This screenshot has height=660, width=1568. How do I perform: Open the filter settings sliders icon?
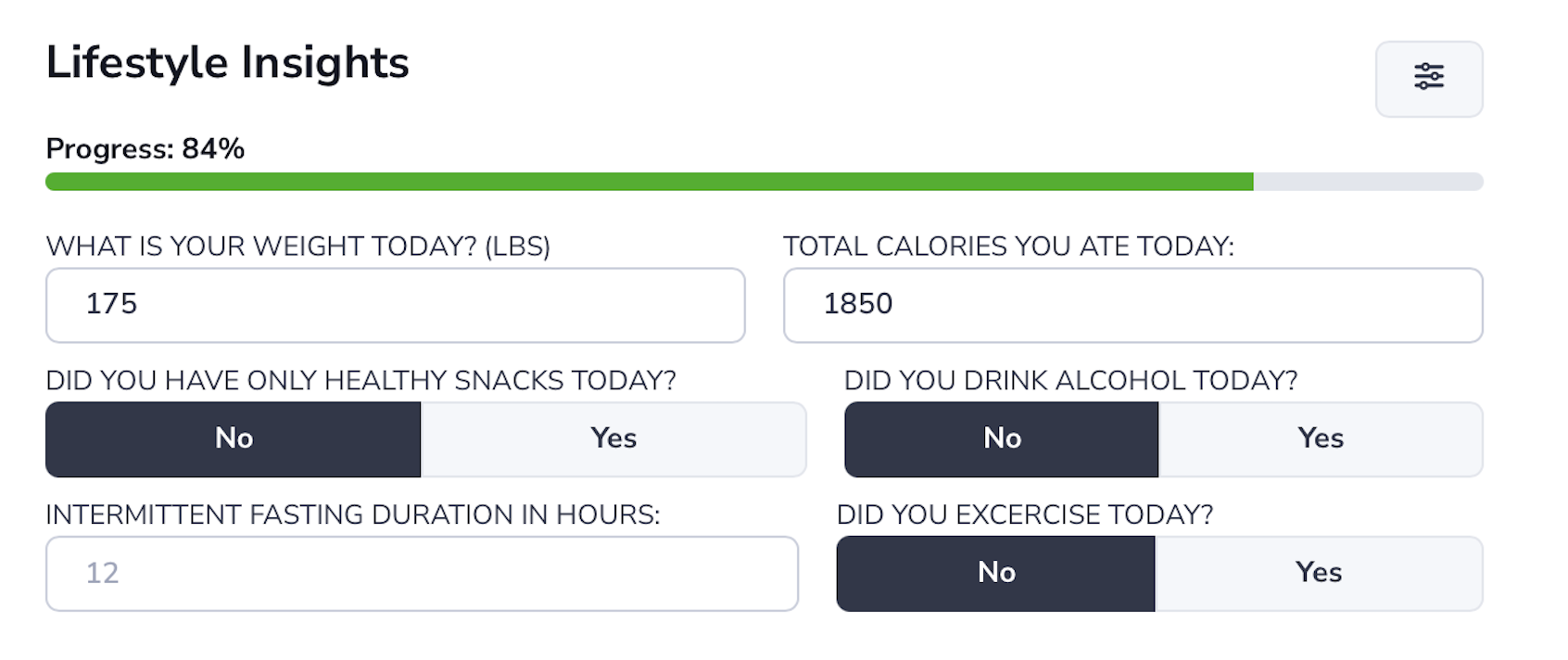(x=1428, y=78)
